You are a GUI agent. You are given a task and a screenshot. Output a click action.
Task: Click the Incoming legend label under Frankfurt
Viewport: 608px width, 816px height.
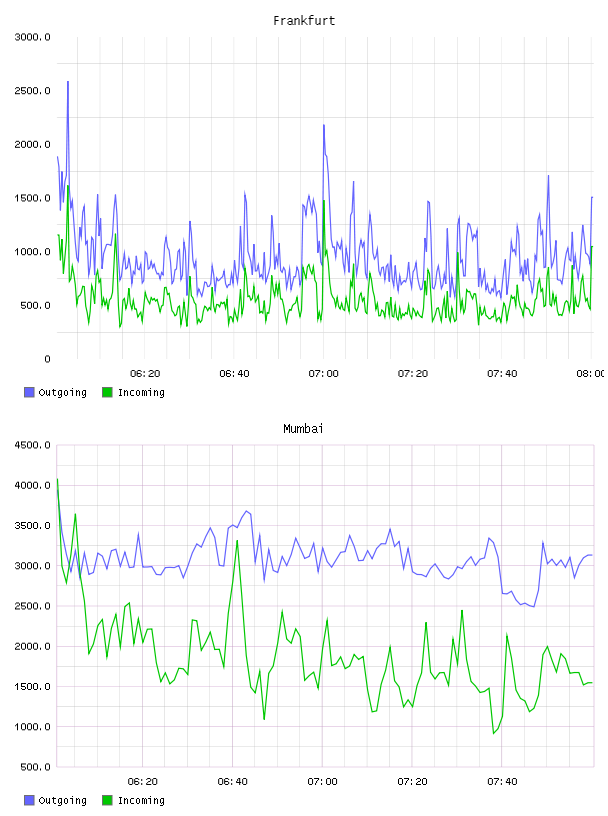tap(141, 393)
